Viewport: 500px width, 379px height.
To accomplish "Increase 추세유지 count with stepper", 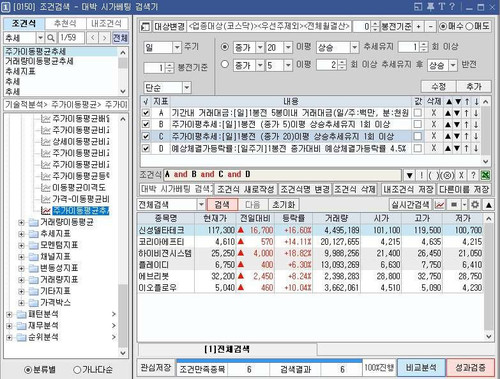I will click(424, 45).
